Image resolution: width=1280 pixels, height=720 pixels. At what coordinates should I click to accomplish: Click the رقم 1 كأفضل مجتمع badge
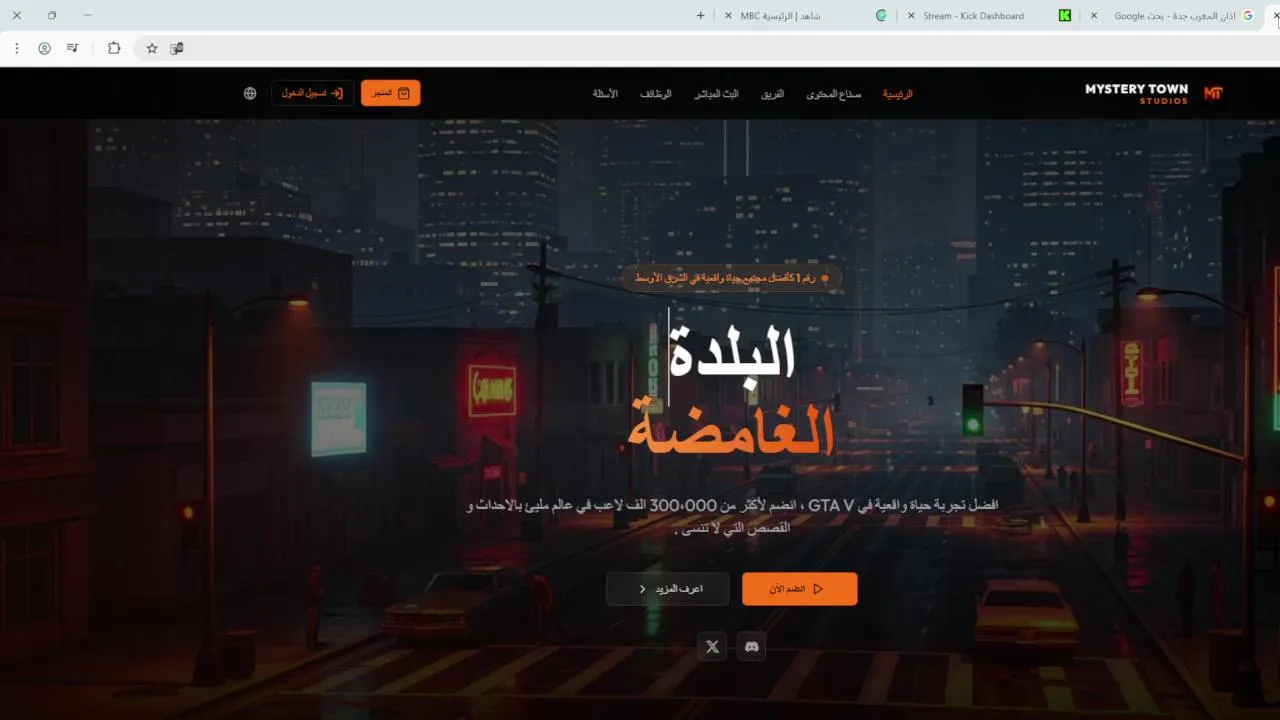click(732, 278)
